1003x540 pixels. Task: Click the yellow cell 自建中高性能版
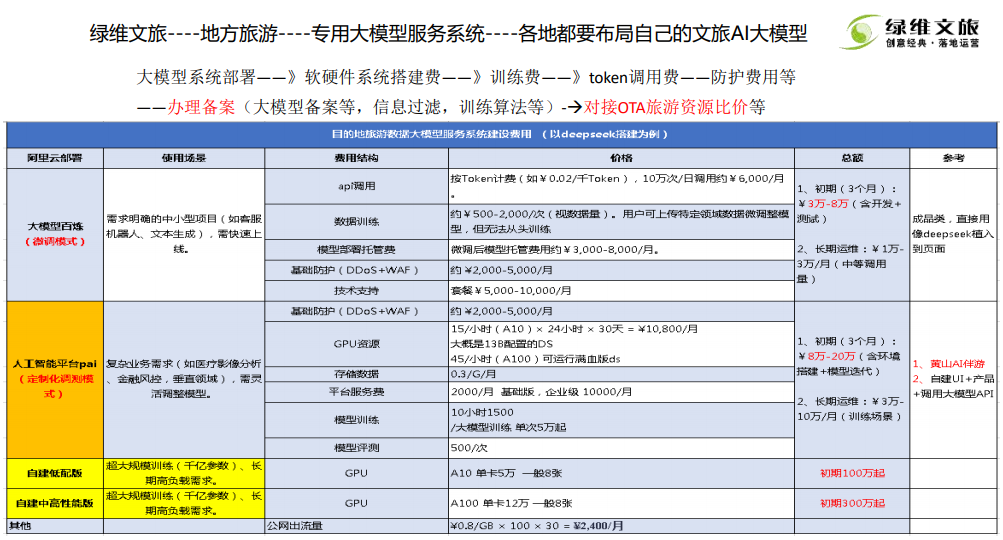(55, 504)
